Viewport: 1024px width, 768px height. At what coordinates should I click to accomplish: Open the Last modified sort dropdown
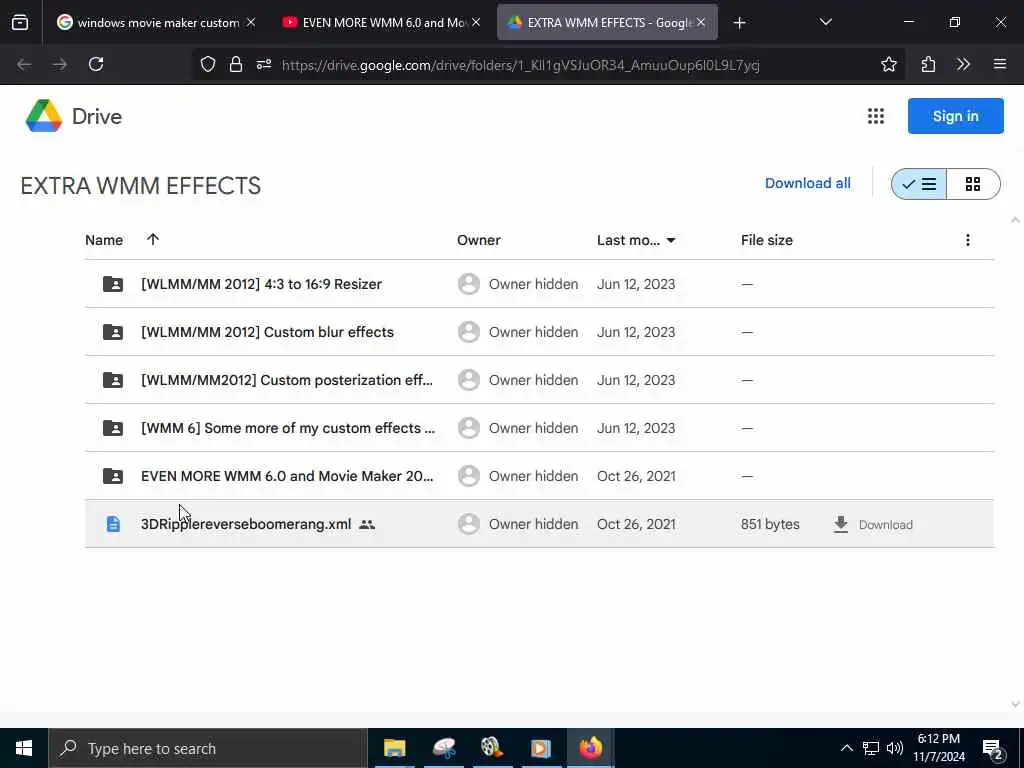coord(671,240)
